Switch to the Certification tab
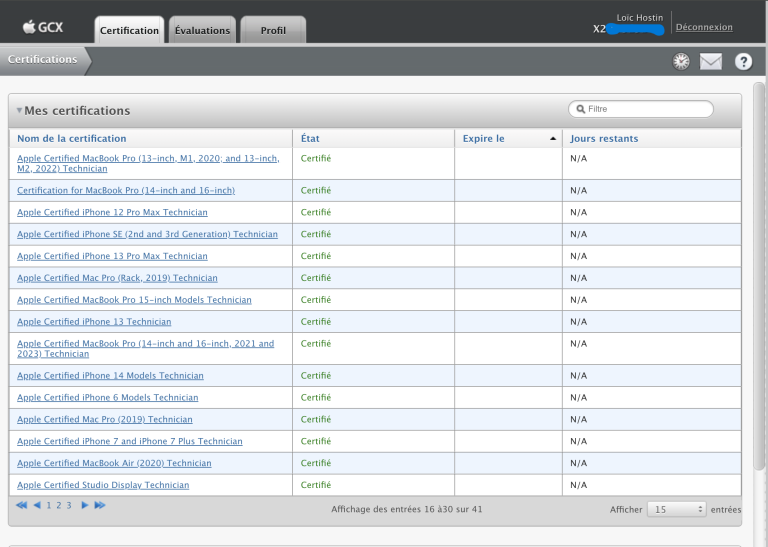Viewport: 768px width, 547px height. click(129, 30)
